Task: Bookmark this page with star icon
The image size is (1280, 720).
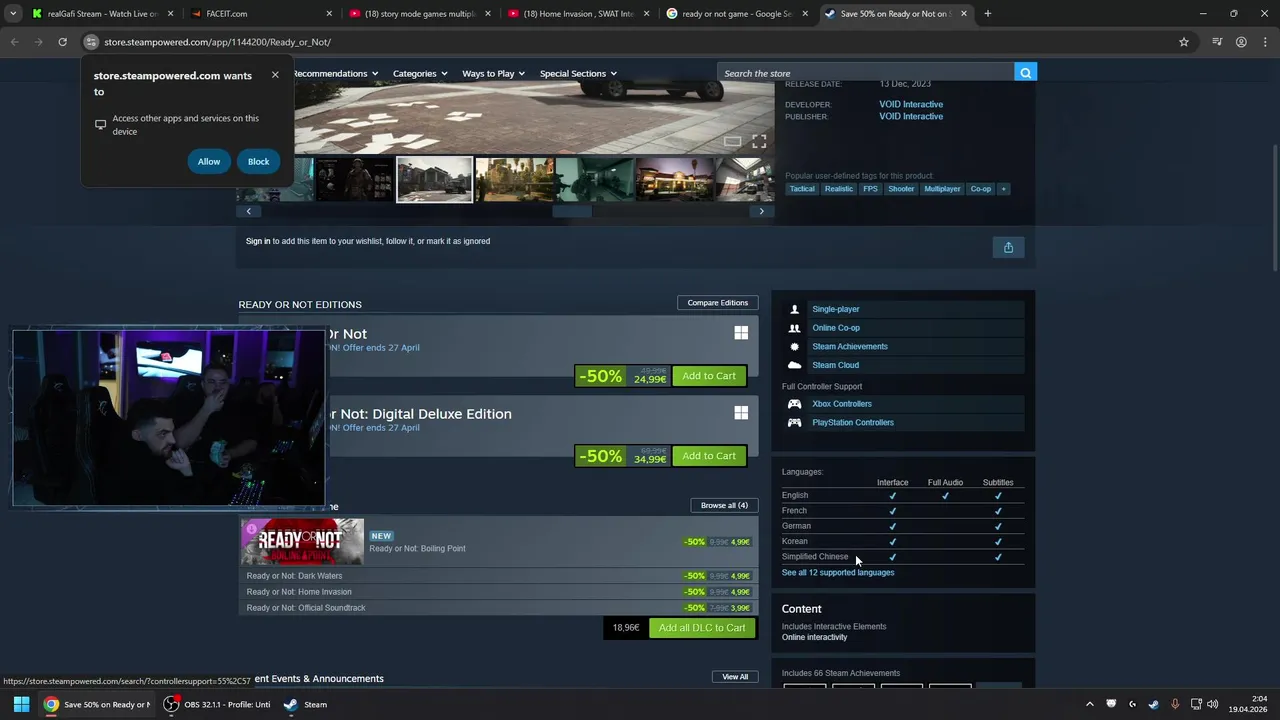Action: click(1184, 42)
